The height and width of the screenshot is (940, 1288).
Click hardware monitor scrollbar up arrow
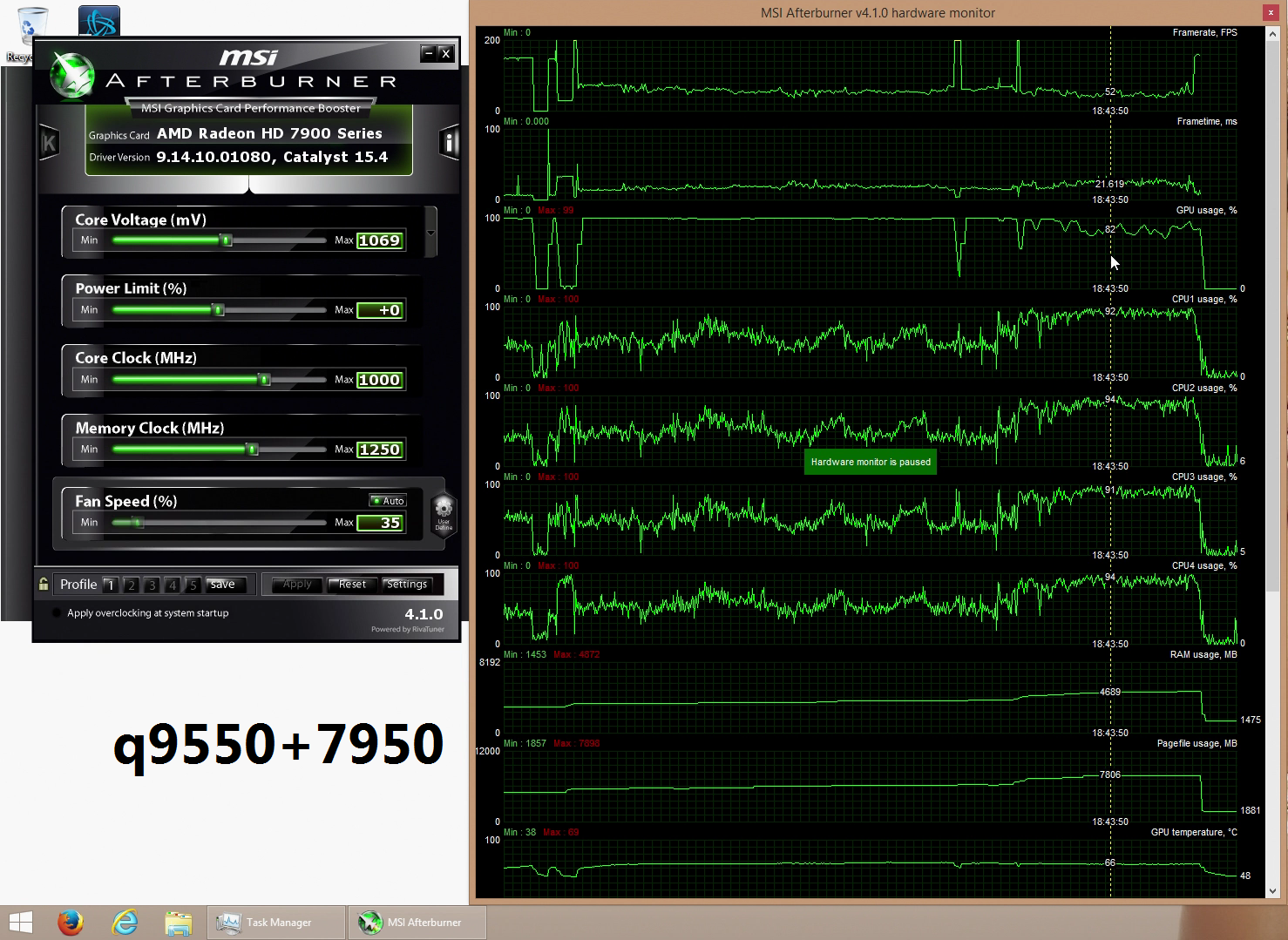pos(1272,33)
